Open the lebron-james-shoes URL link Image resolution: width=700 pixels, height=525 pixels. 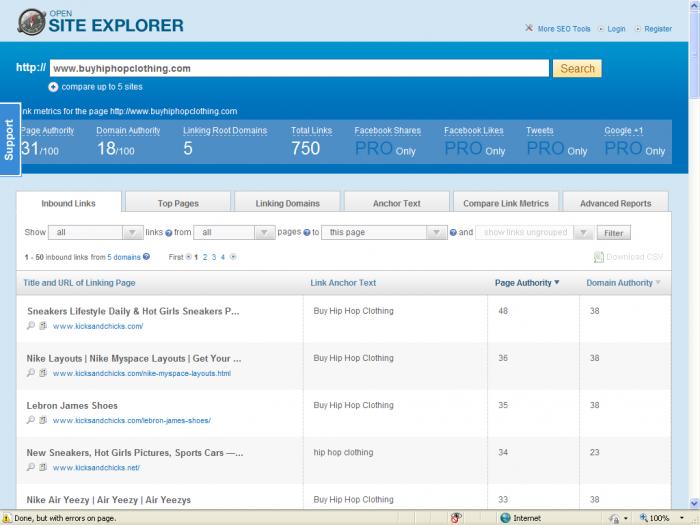[x=132, y=421]
